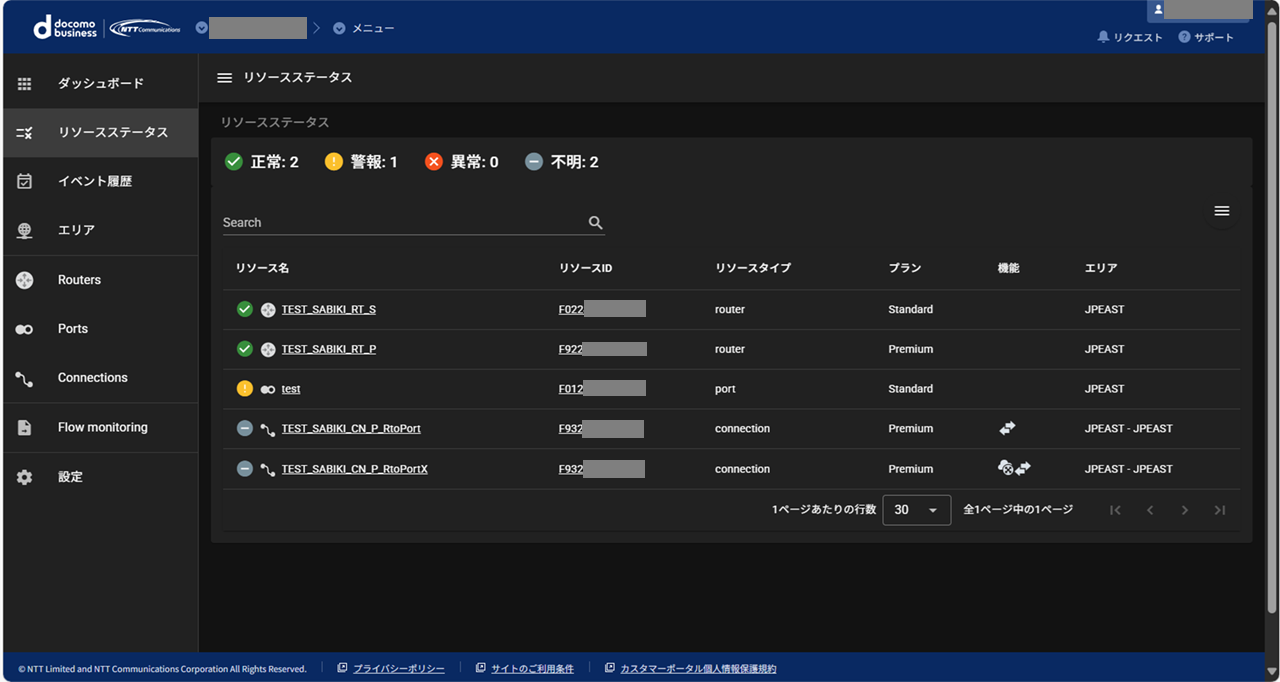Open the ダッシュボード menu item

(x=100, y=84)
